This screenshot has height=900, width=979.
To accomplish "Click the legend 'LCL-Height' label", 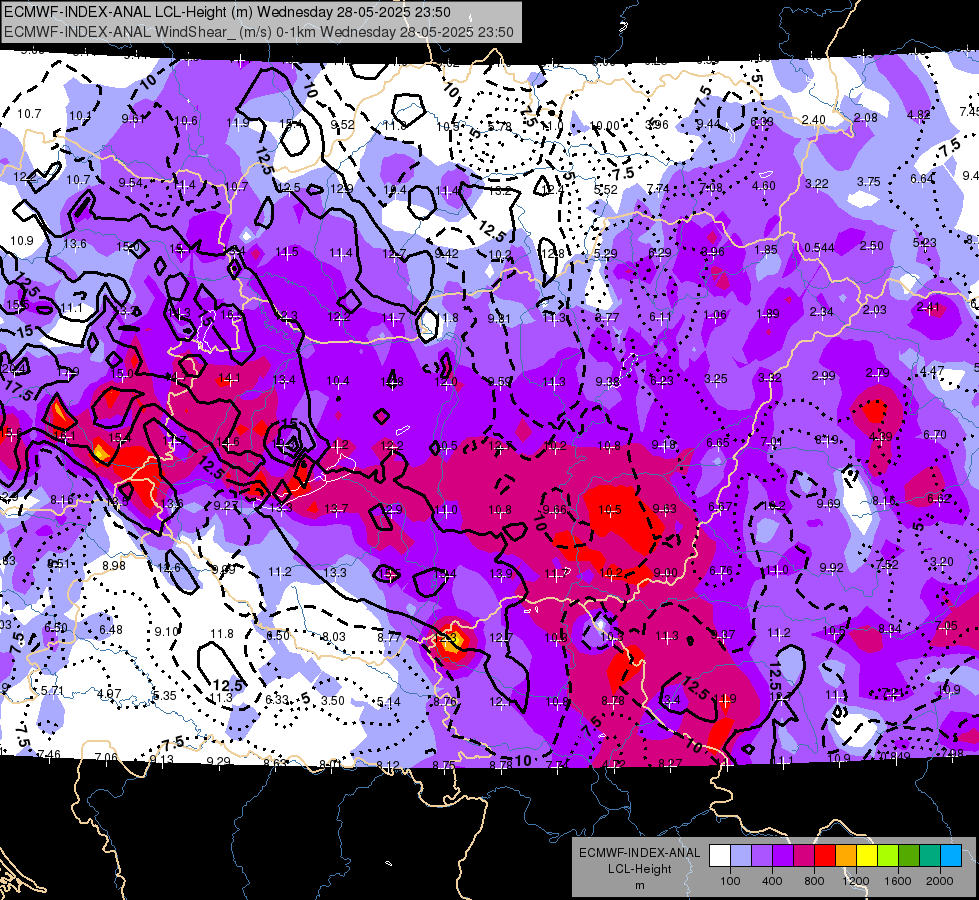I will [x=639, y=869].
